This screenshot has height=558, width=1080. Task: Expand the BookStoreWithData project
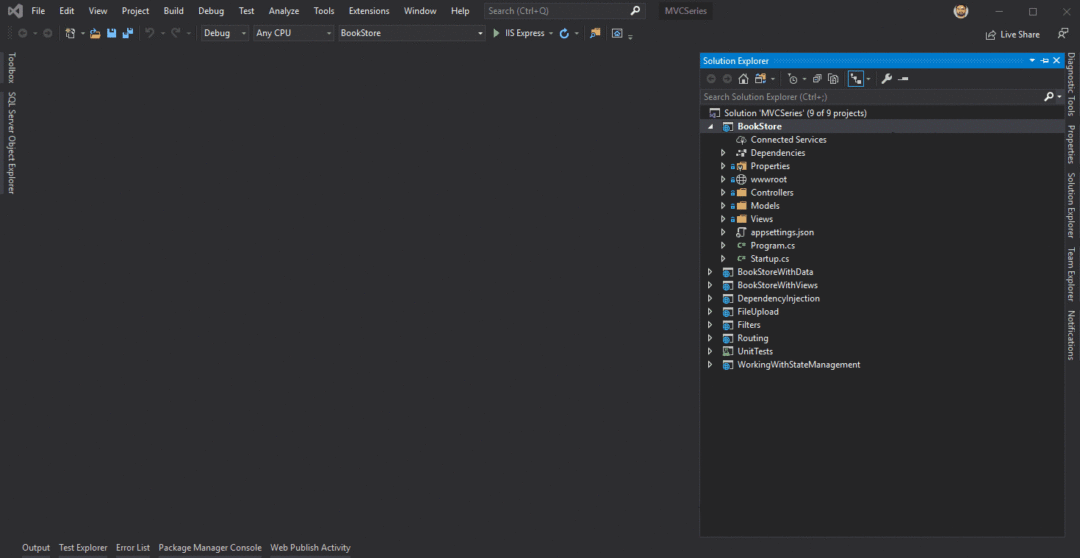(710, 272)
